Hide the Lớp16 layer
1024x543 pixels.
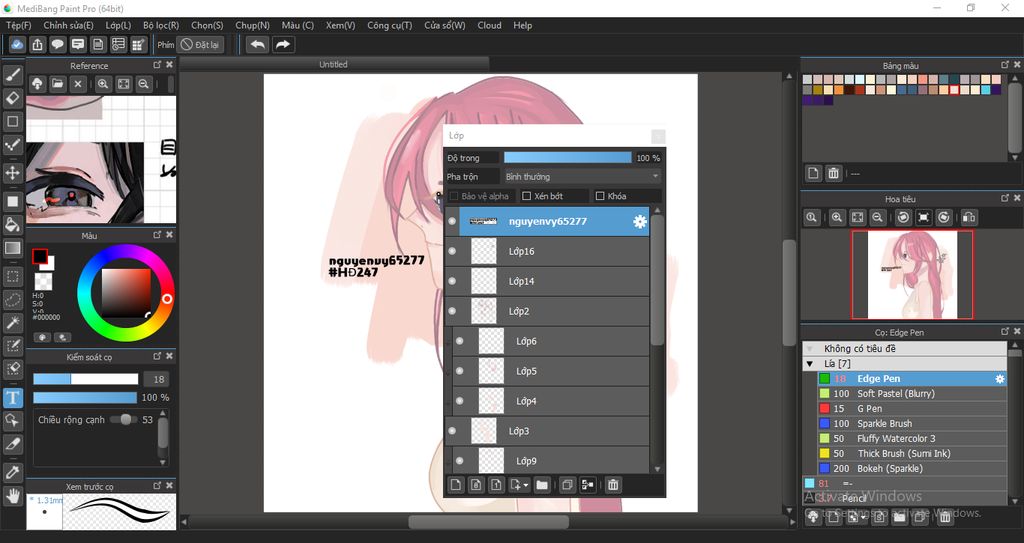(x=452, y=252)
